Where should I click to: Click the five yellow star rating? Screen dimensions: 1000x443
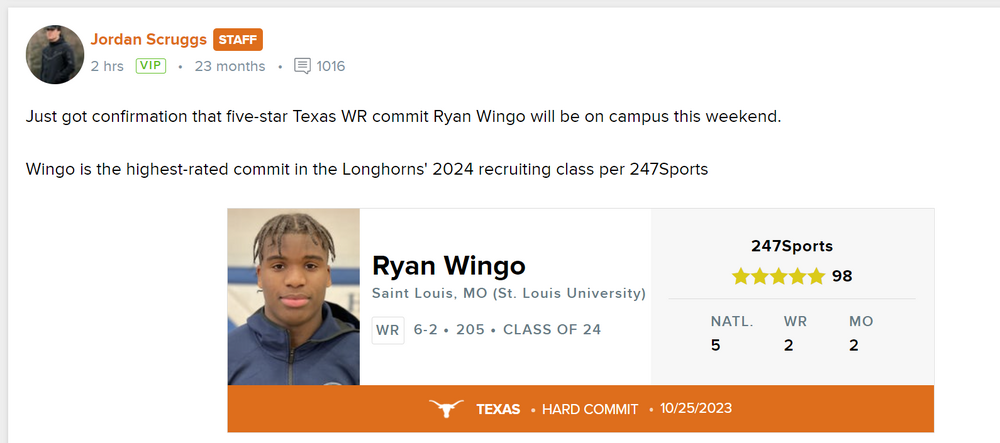(x=778, y=276)
